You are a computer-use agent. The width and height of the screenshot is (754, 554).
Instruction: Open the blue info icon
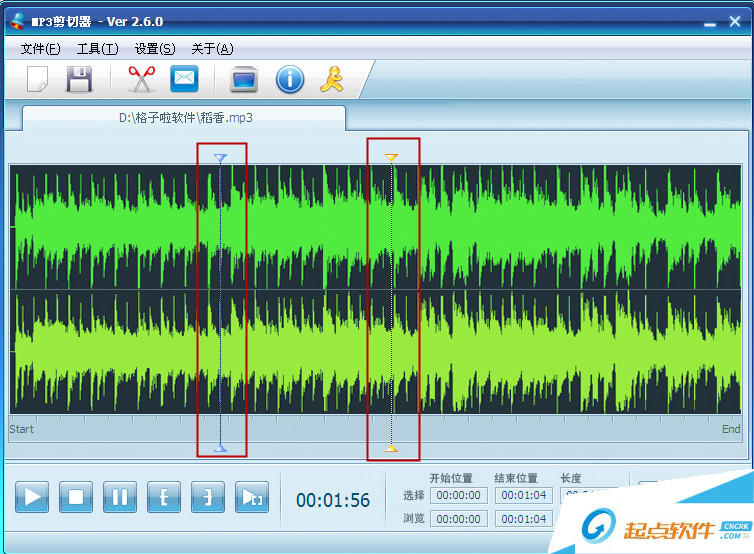click(290, 79)
